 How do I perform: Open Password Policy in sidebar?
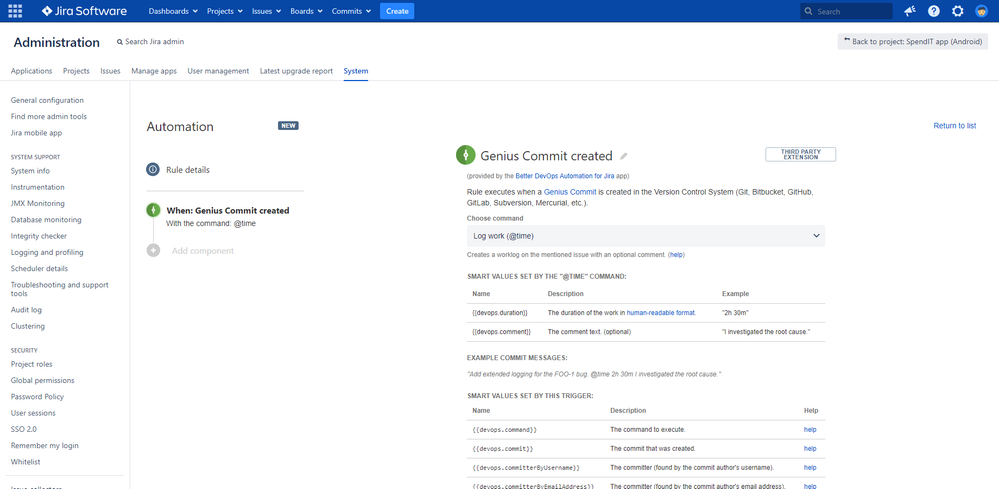[37, 397]
